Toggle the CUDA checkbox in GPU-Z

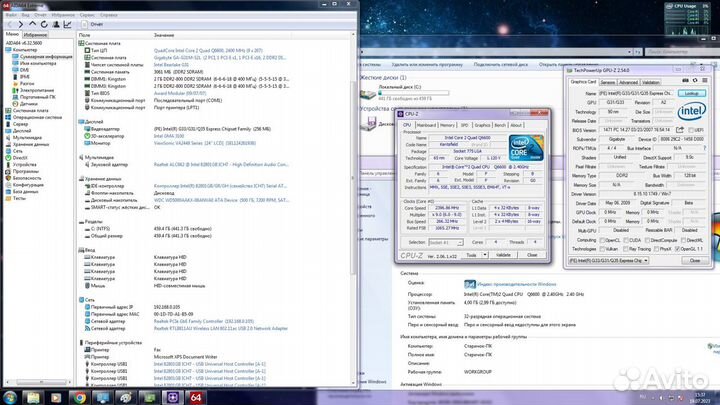(x=626, y=240)
